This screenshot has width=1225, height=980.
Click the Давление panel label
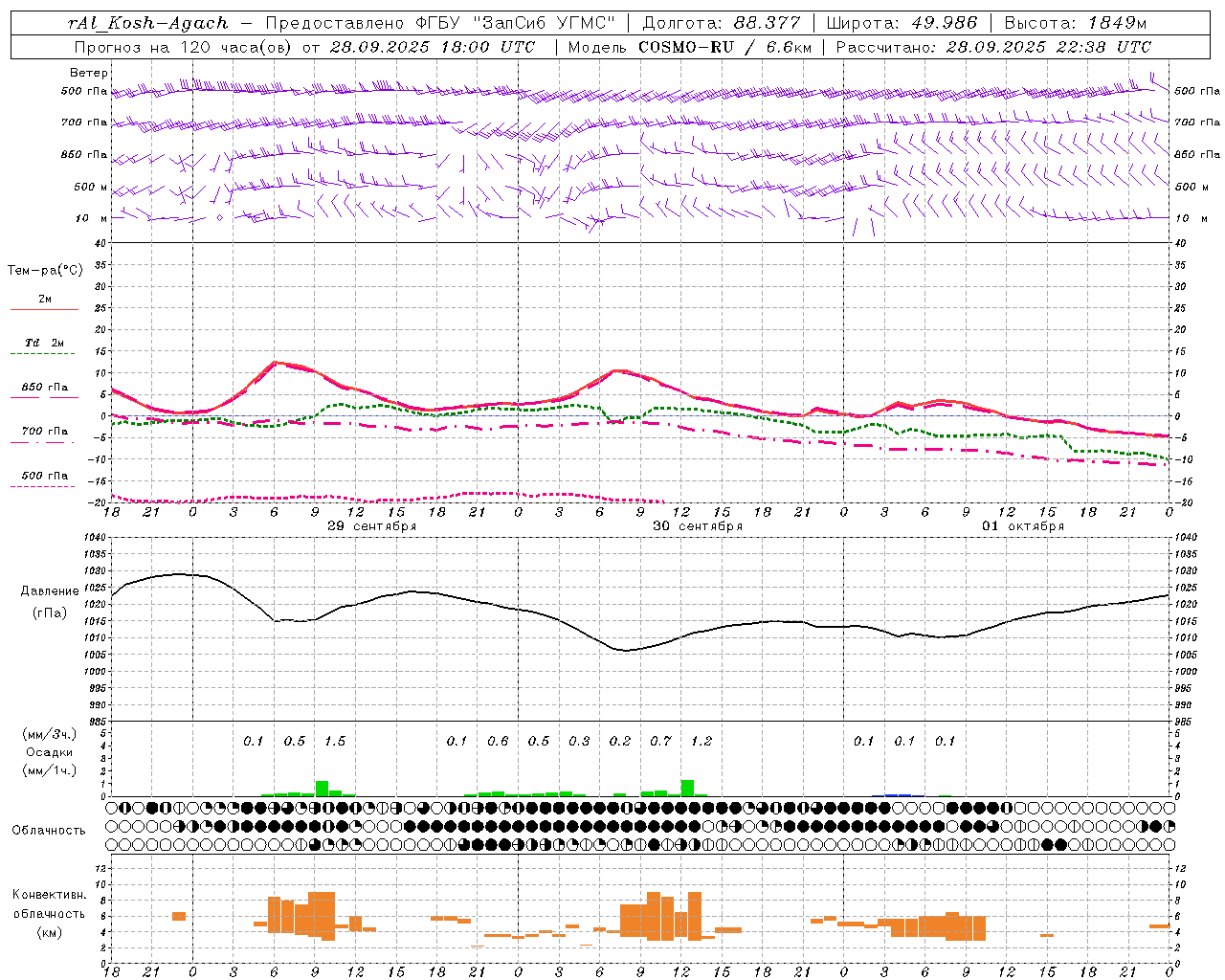pyautogui.click(x=50, y=591)
